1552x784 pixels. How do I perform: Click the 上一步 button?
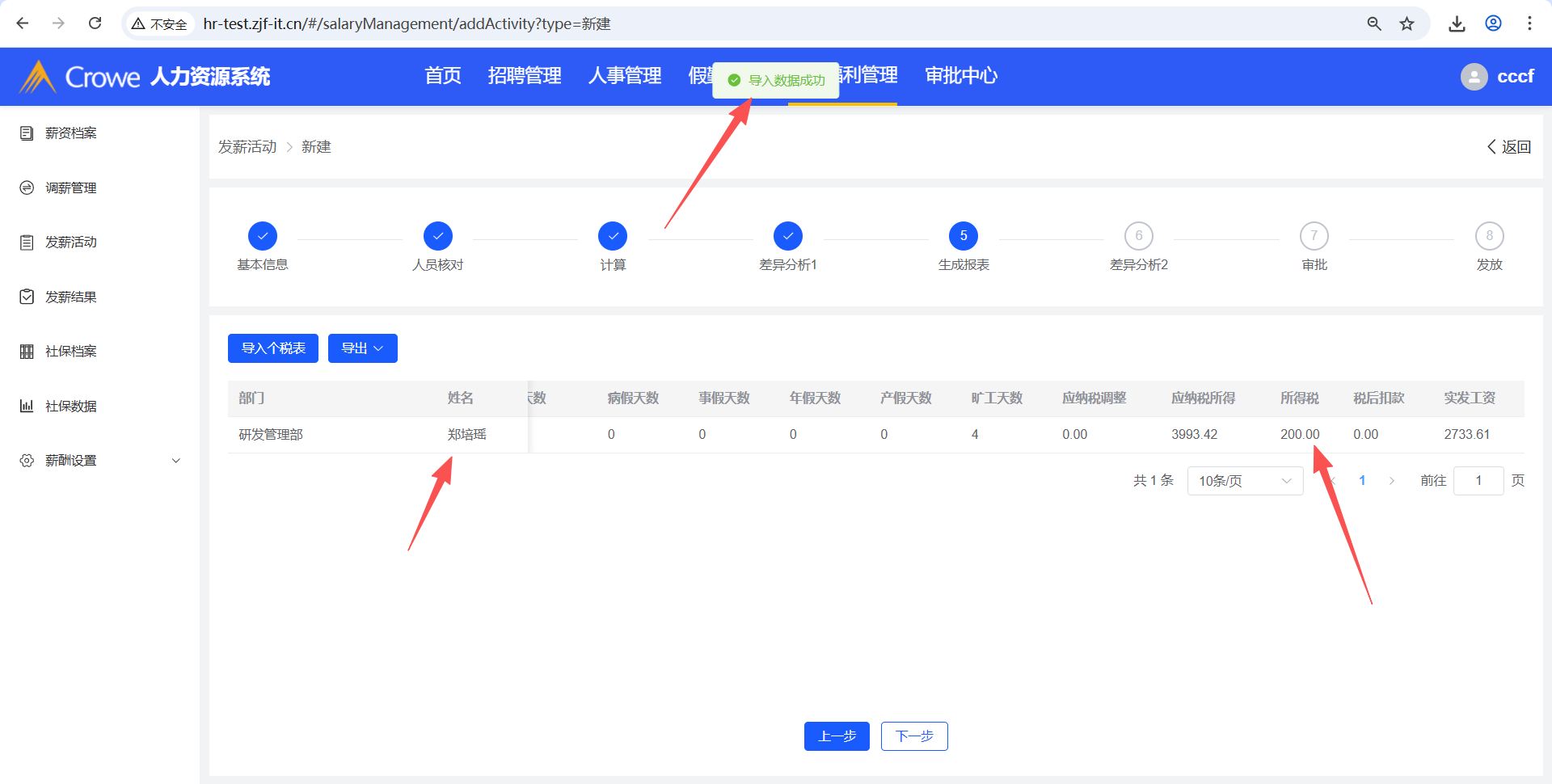click(x=837, y=736)
